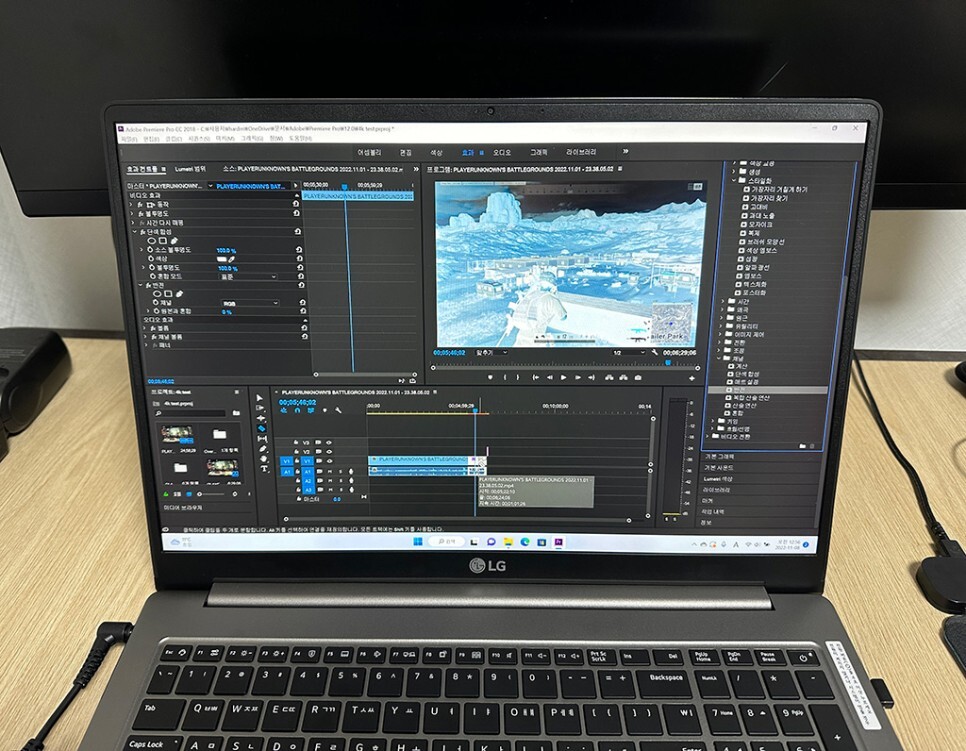Open timeline display settings wrench

[338, 410]
